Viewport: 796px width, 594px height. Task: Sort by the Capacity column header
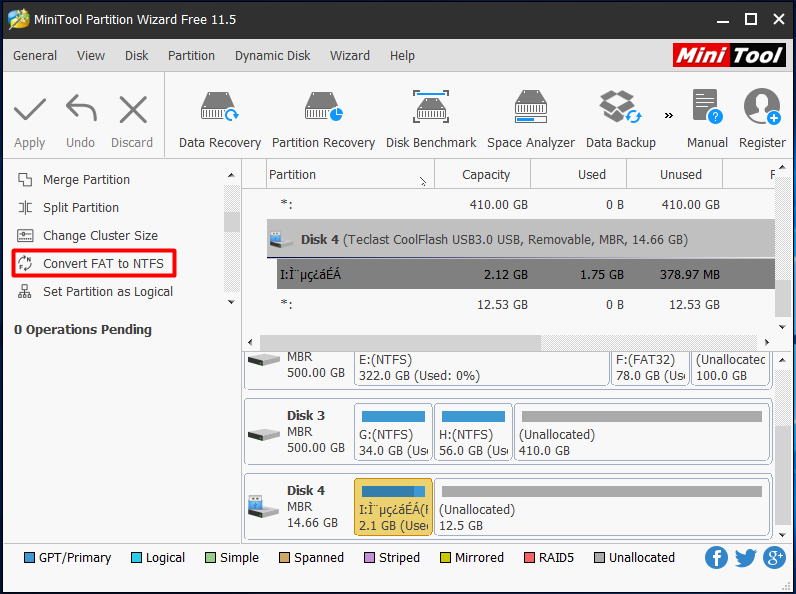[x=482, y=175]
